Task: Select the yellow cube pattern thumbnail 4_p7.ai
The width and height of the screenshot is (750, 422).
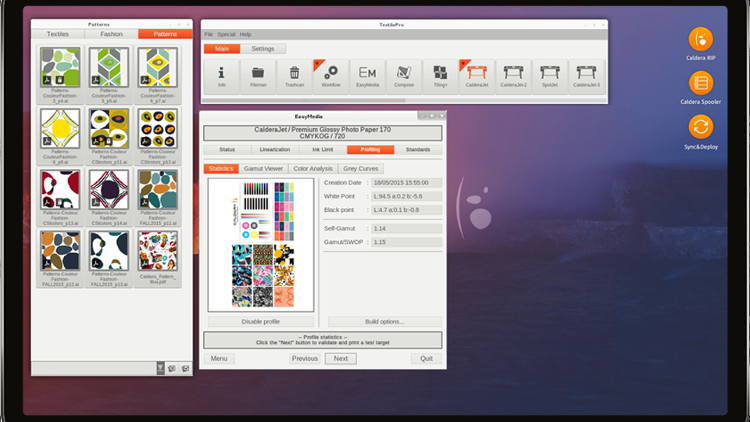Action: tap(157, 67)
